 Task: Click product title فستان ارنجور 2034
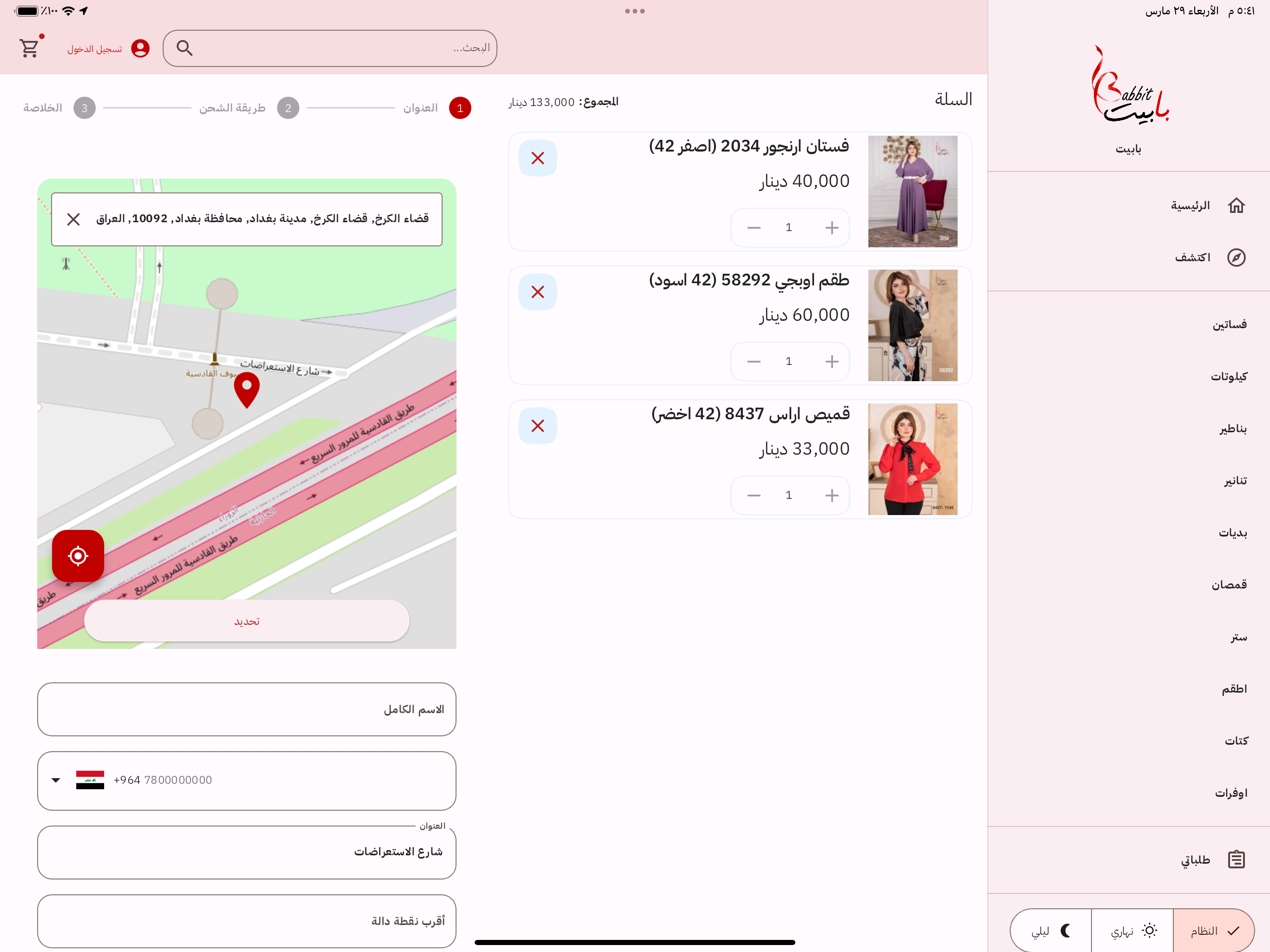(749, 146)
